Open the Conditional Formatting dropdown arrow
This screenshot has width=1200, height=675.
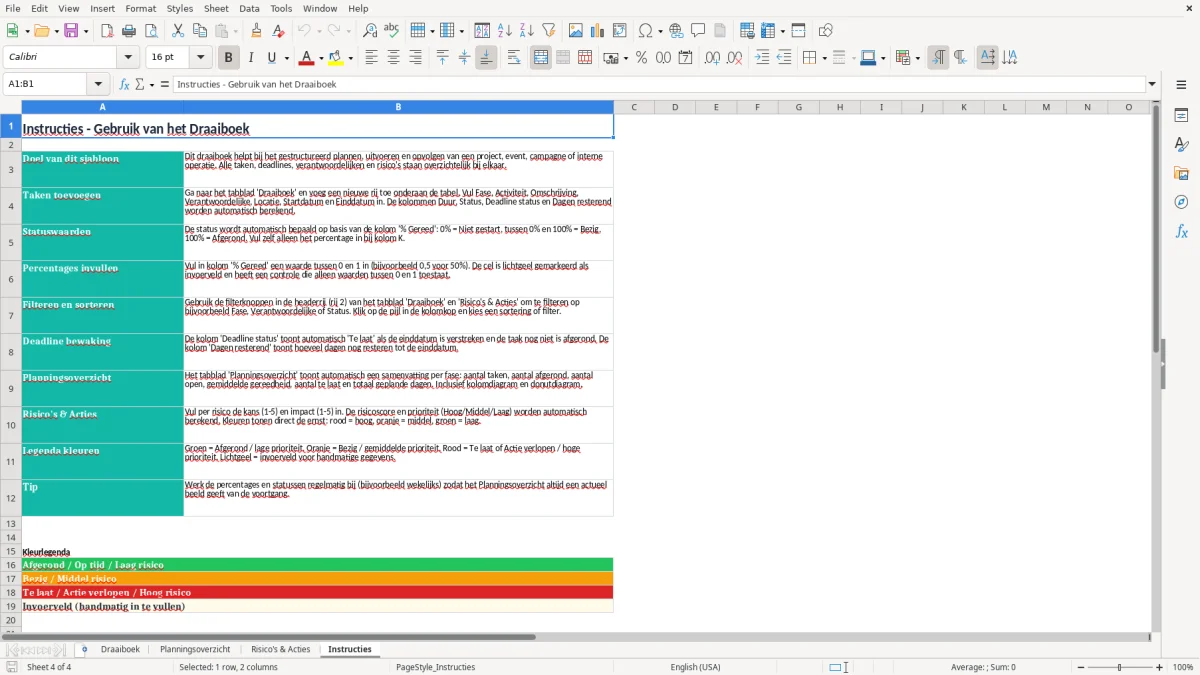pos(917,58)
